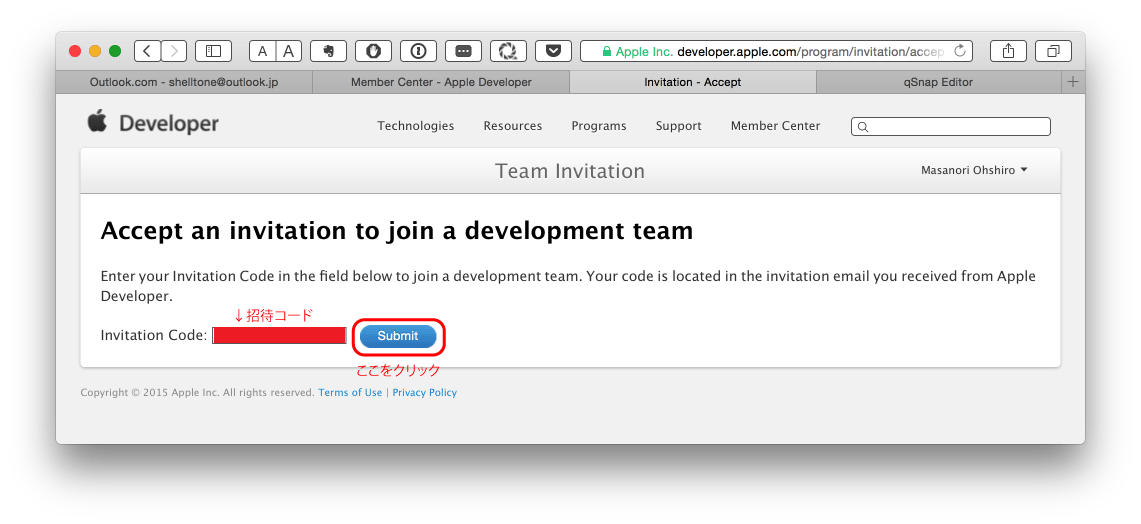Switch to the qSnap Editor tab
This screenshot has width=1141, height=524.
937,82
